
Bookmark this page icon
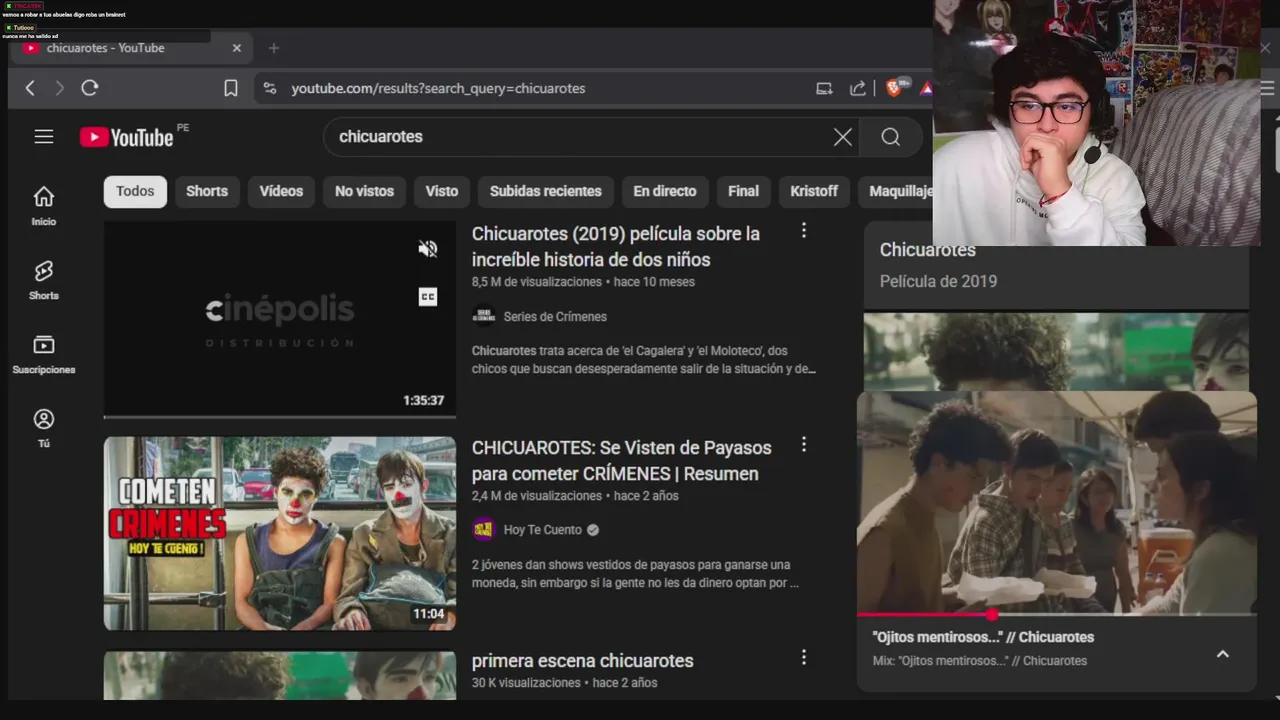[231, 88]
